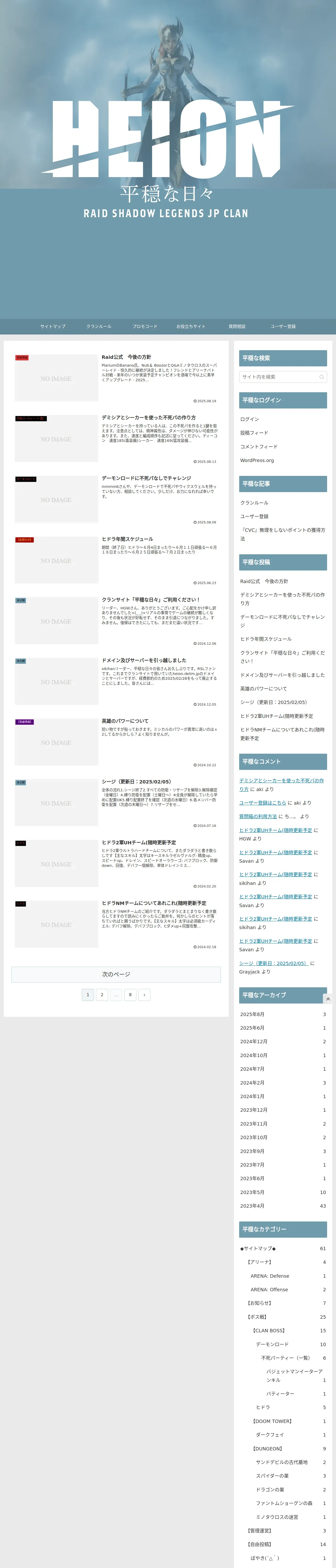This screenshot has width=336, height=1568.
Task: Open comment link on ヒドラ2軍UHチーム by HGW
Action: click(276, 830)
